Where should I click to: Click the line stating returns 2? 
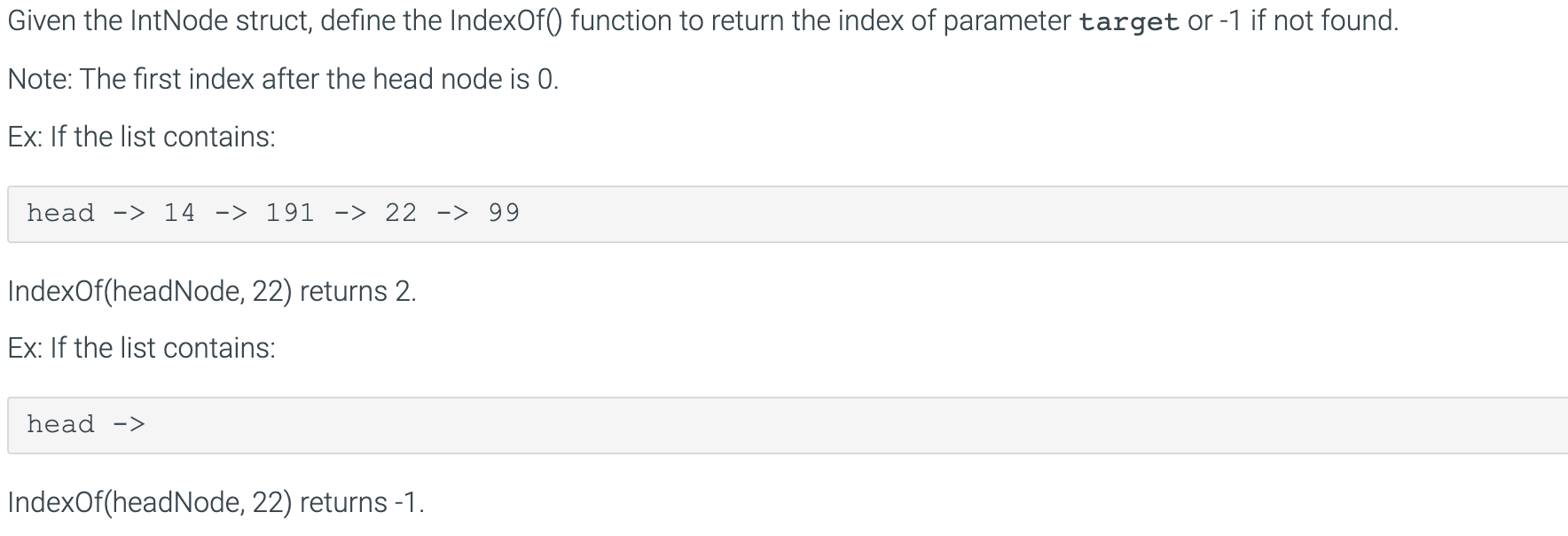(212, 291)
